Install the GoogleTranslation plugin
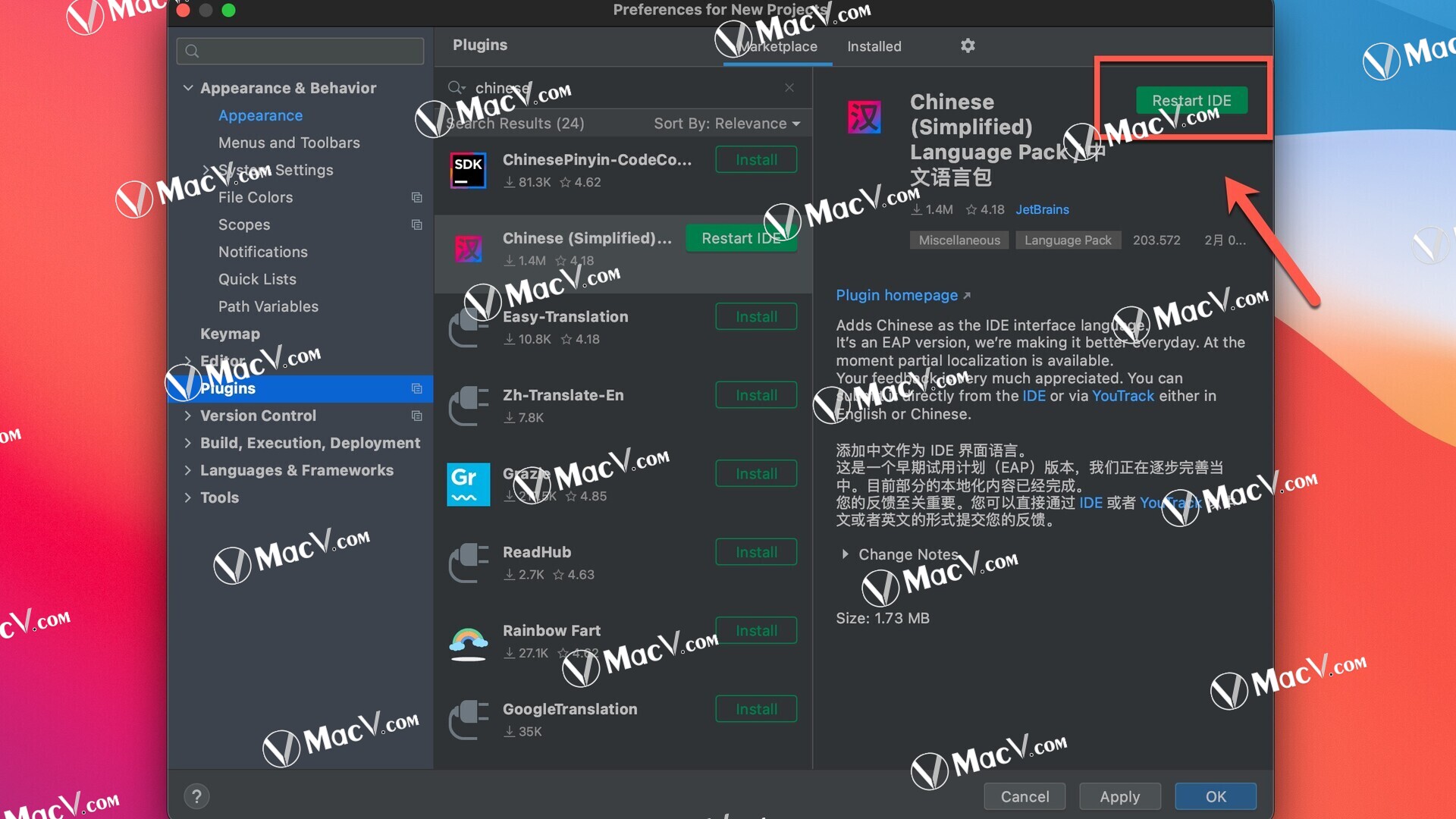Screen dimensions: 1456x819 click(x=756, y=709)
